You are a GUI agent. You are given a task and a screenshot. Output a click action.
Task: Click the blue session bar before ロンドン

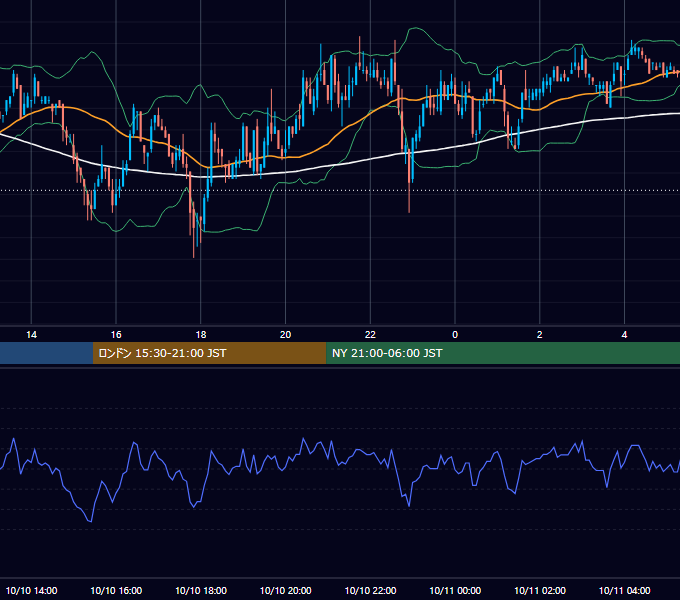(46, 353)
